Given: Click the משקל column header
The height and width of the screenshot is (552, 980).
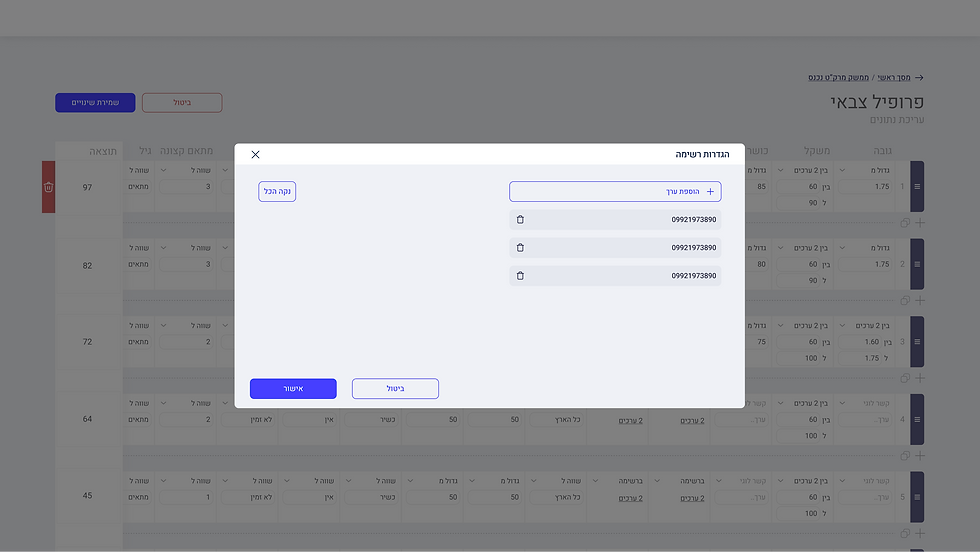Looking at the screenshot, I should 817,151.
